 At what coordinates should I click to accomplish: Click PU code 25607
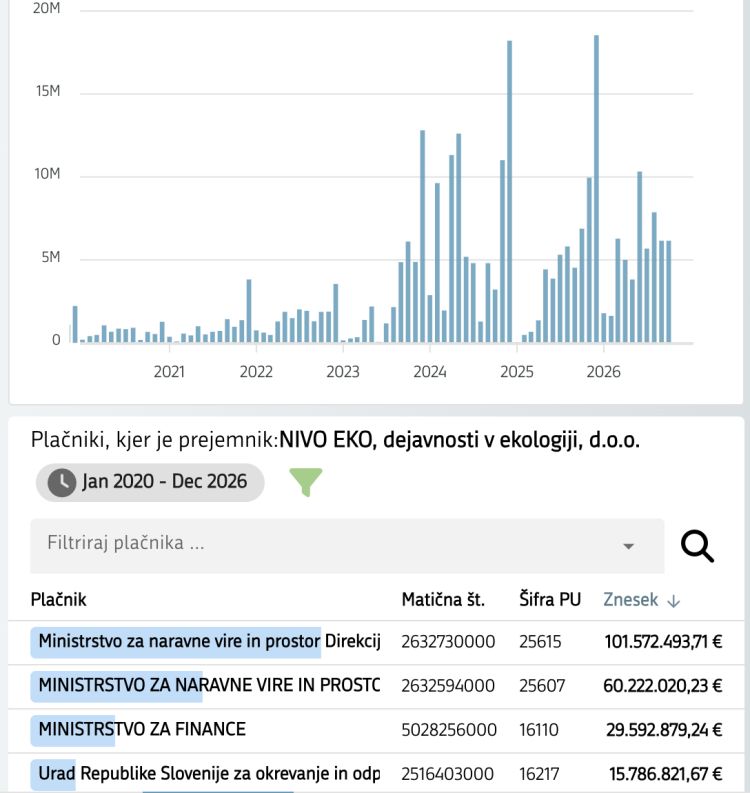point(542,686)
